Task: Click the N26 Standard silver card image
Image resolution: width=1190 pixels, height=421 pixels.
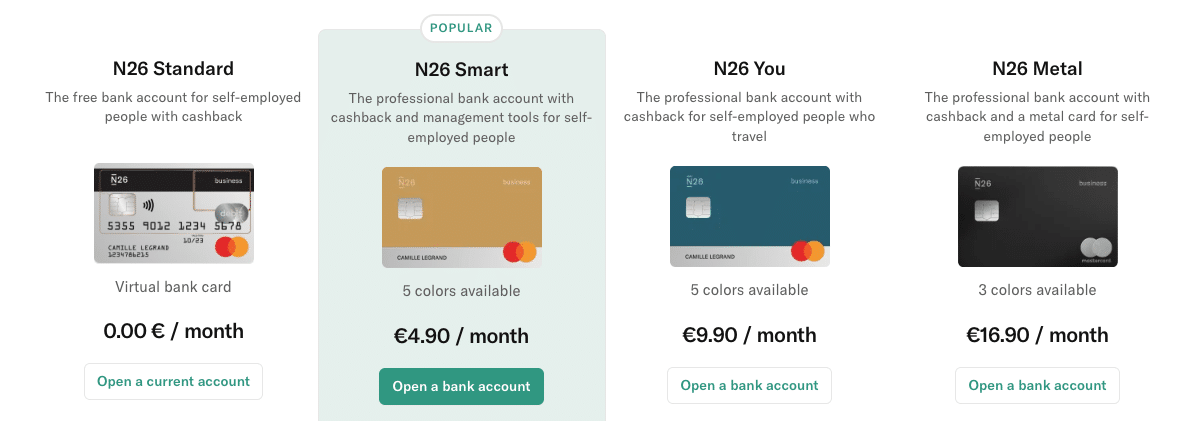Action: coord(174,213)
